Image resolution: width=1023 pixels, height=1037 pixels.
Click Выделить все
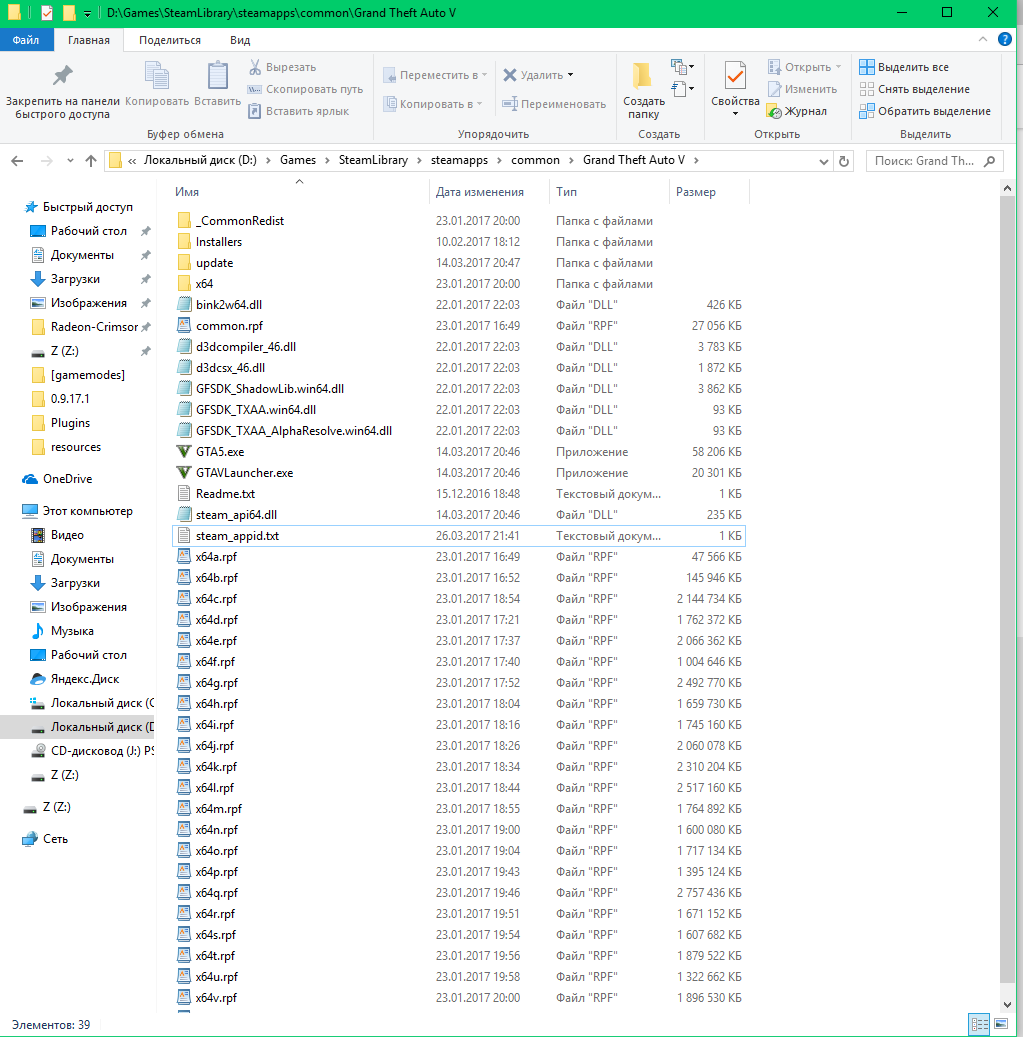(904, 67)
